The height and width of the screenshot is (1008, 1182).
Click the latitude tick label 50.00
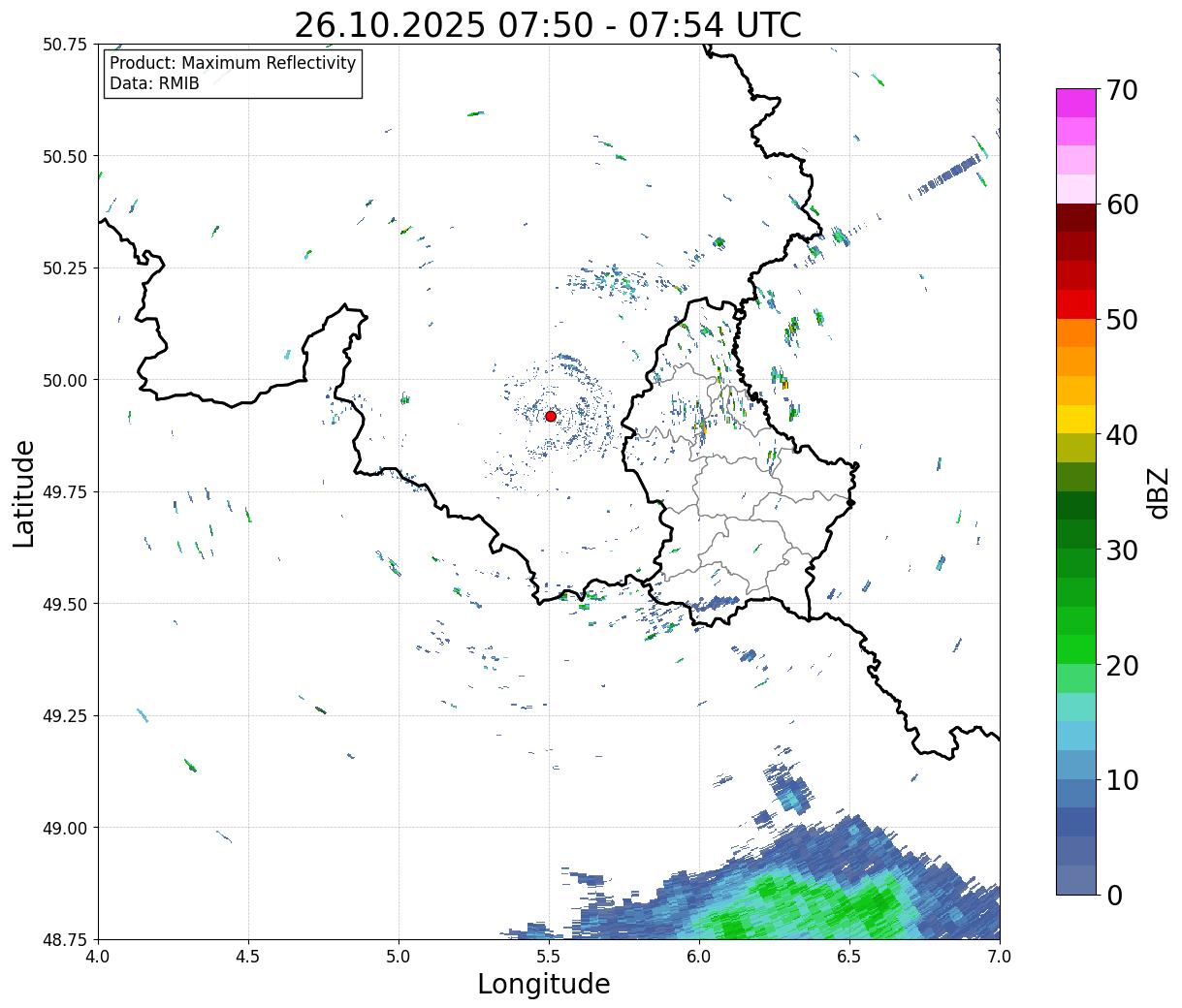65,380
